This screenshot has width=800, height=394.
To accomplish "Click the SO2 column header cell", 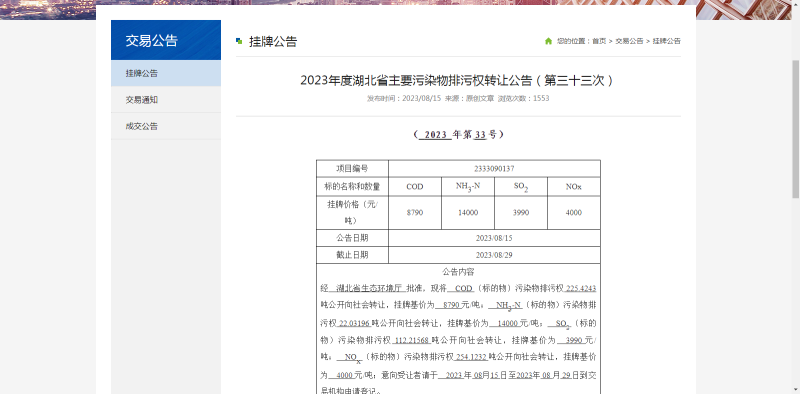I will tap(521, 186).
